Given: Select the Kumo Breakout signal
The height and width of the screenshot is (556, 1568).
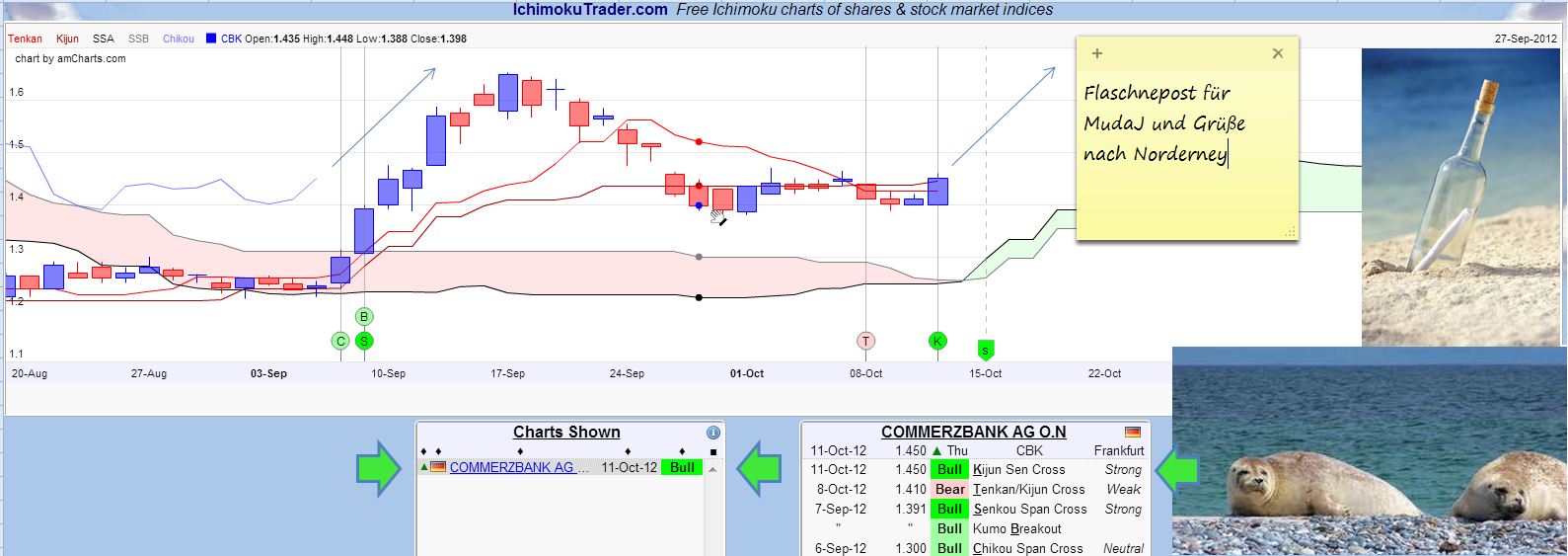Looking at the screenshot, I should (1016, 528).
